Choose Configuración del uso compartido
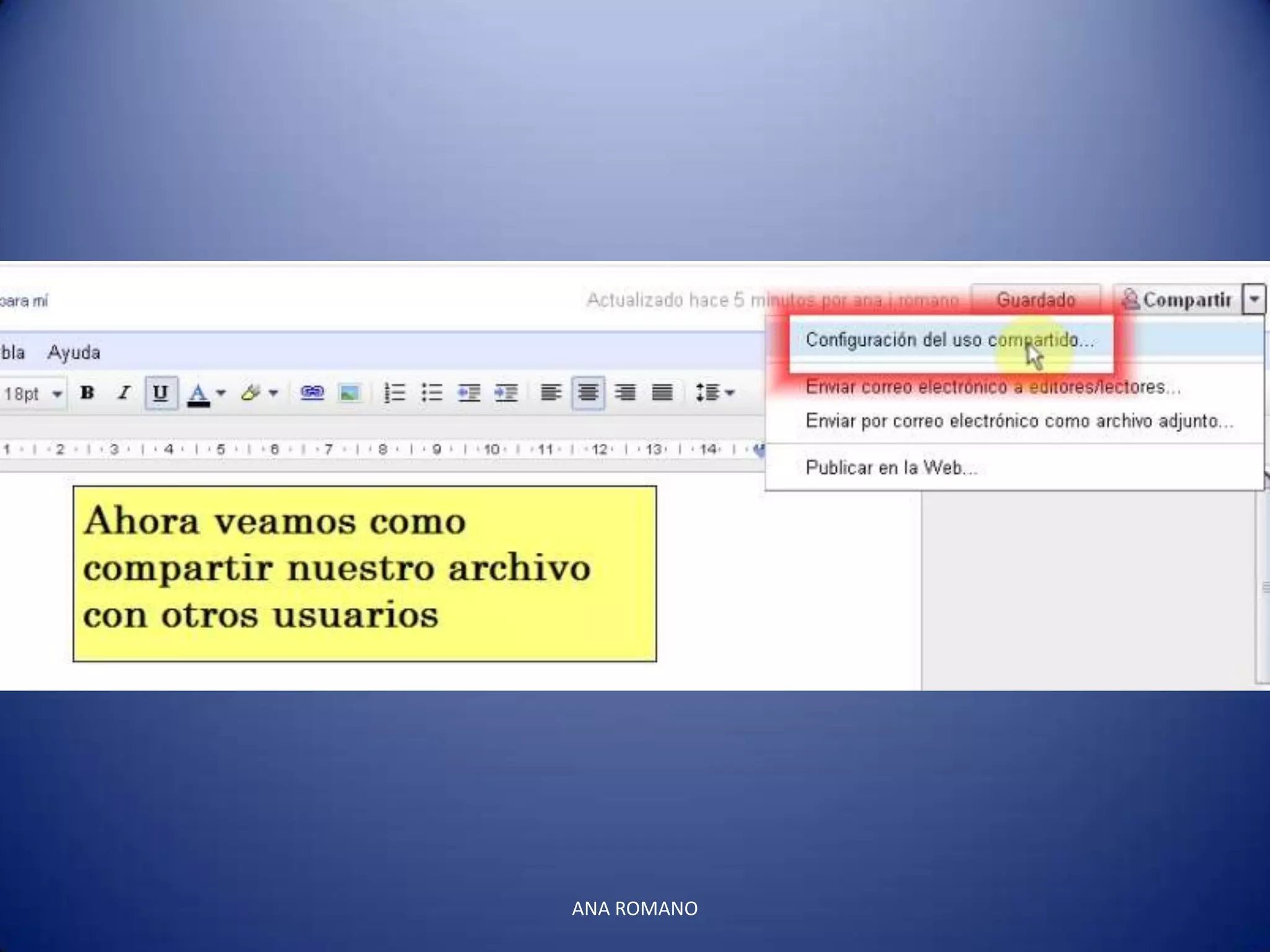The height and width of the screenshot is (952, 1270). 949,340
